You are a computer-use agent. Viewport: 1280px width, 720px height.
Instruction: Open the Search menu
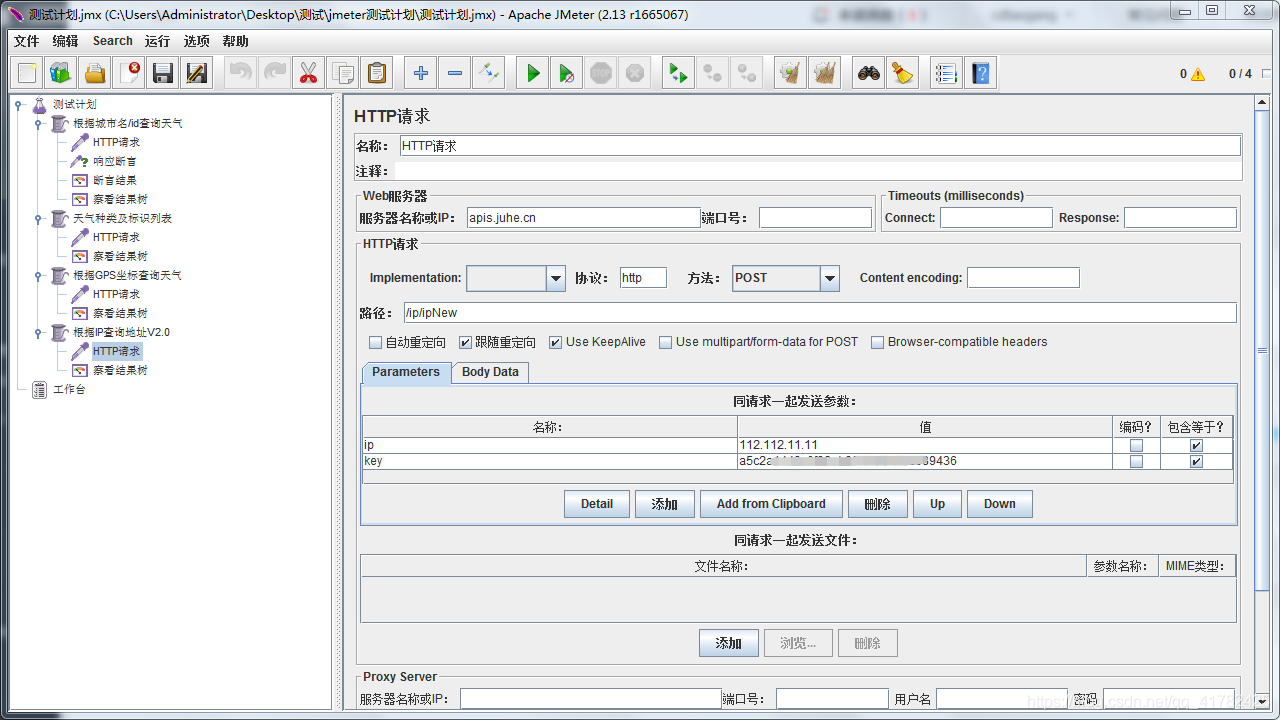[x=113, y=41]
